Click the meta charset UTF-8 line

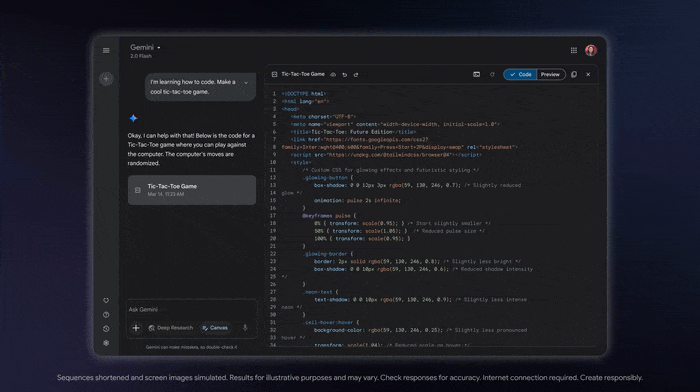[323, 117]
